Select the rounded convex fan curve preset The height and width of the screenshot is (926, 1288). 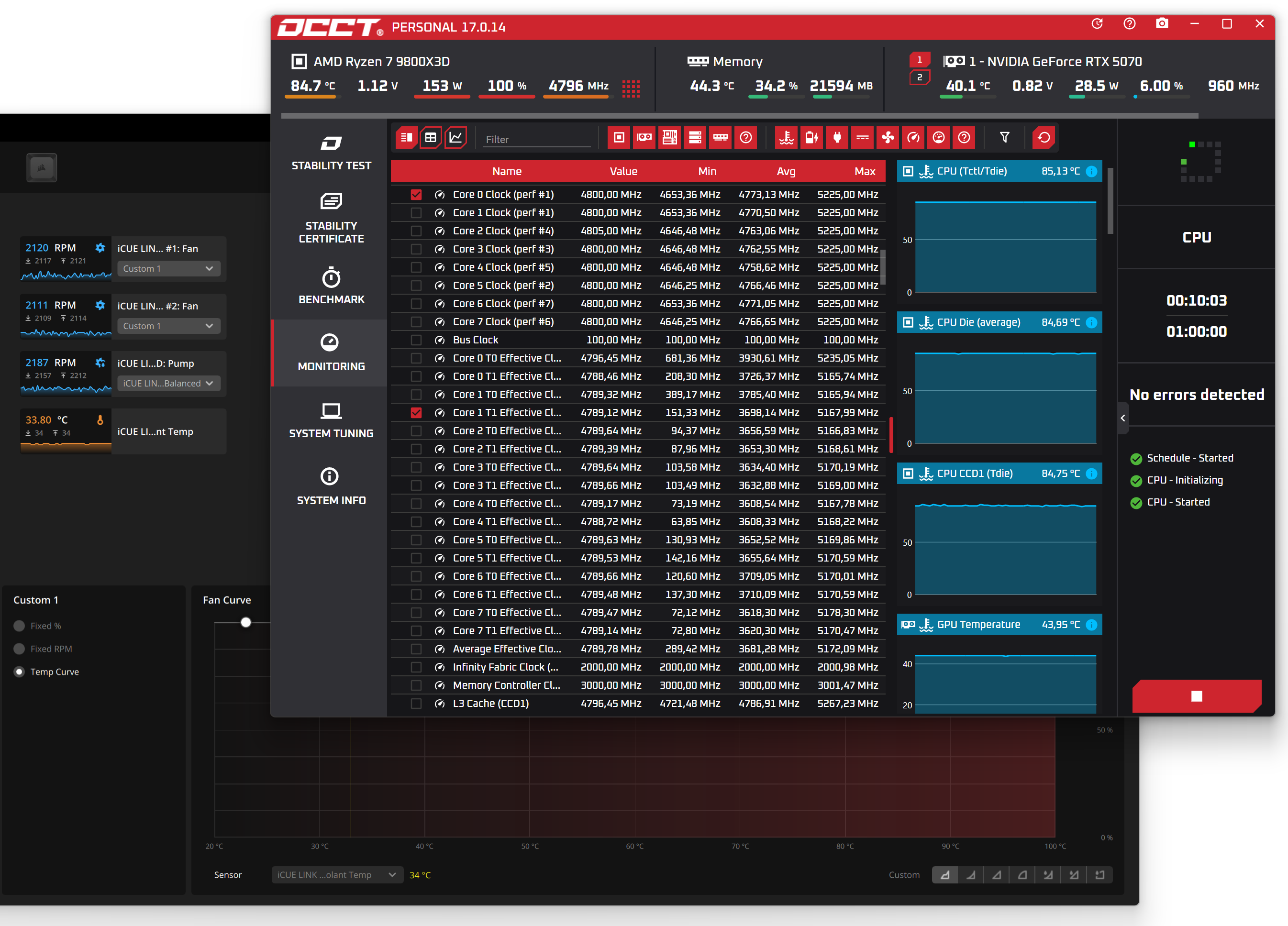pyautogui.click(x=1022, y=875)
